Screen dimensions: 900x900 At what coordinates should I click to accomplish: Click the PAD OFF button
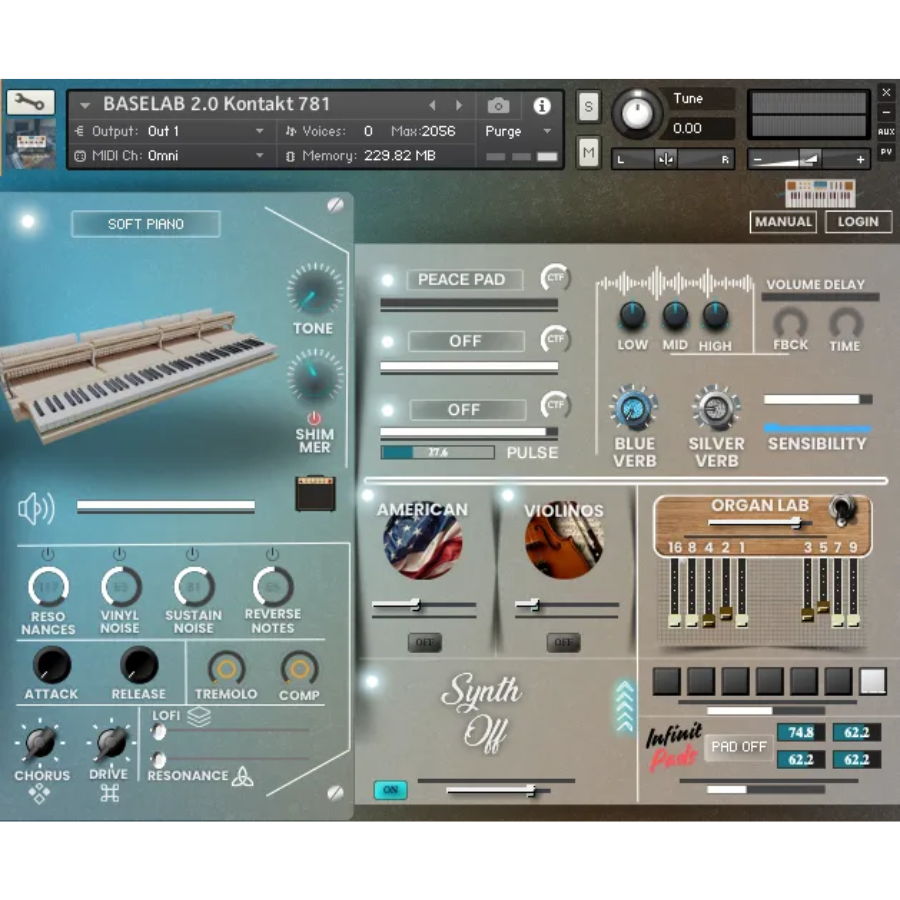coord(739,747)
